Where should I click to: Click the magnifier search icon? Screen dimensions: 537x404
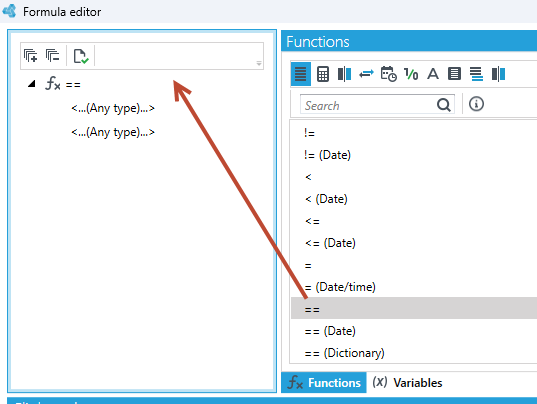444,104
